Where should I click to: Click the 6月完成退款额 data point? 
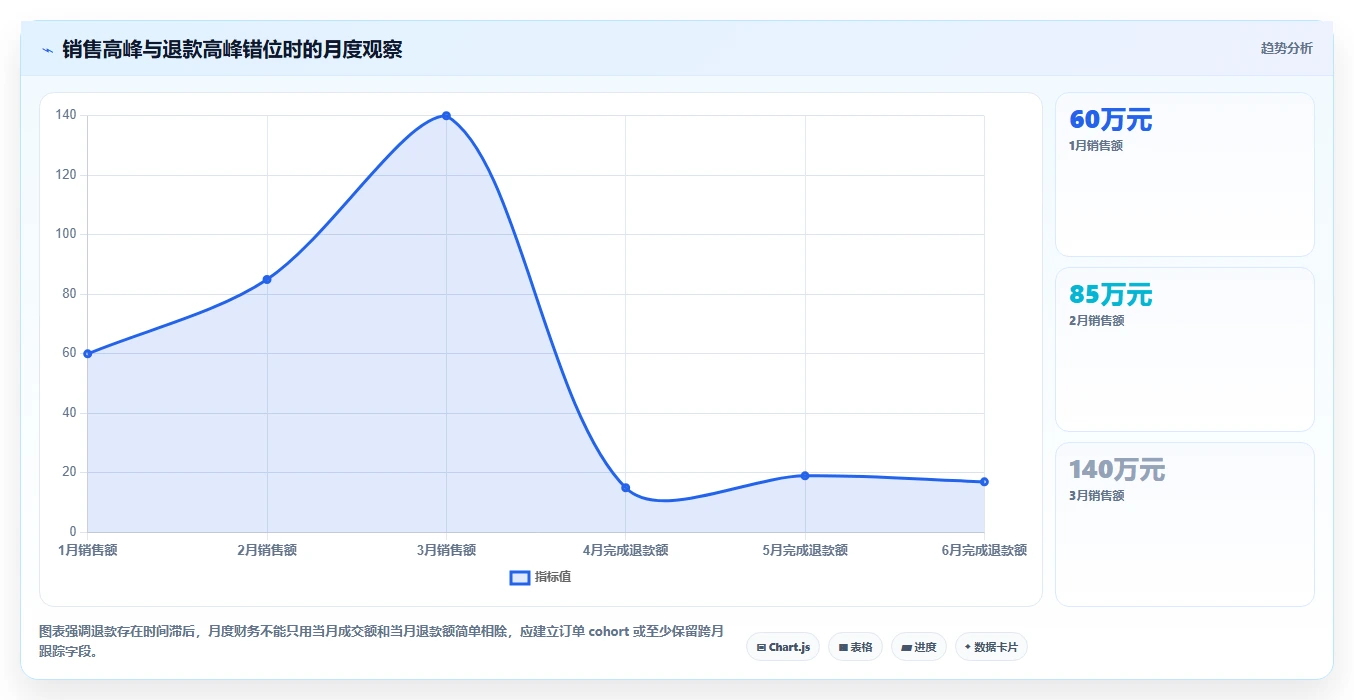984,482
